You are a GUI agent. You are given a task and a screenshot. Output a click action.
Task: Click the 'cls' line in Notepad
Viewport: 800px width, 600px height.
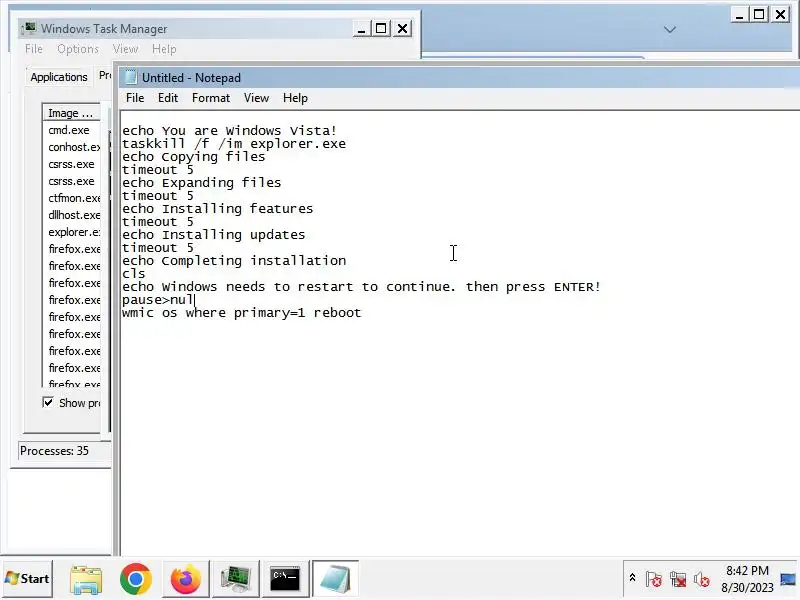tap(134, 273)
